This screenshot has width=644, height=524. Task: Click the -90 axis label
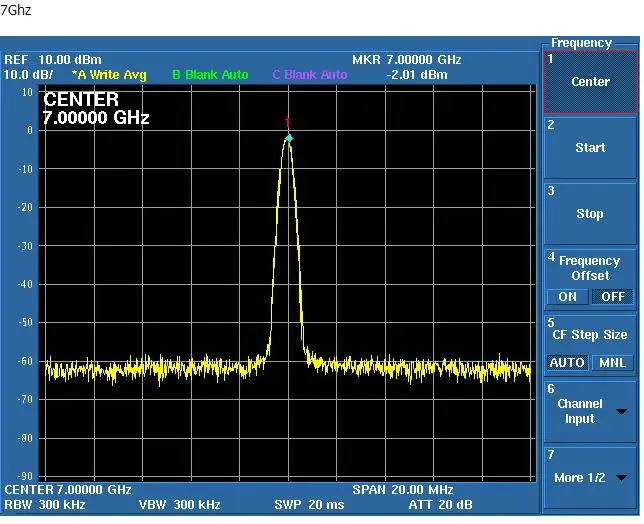coord(25,476)
